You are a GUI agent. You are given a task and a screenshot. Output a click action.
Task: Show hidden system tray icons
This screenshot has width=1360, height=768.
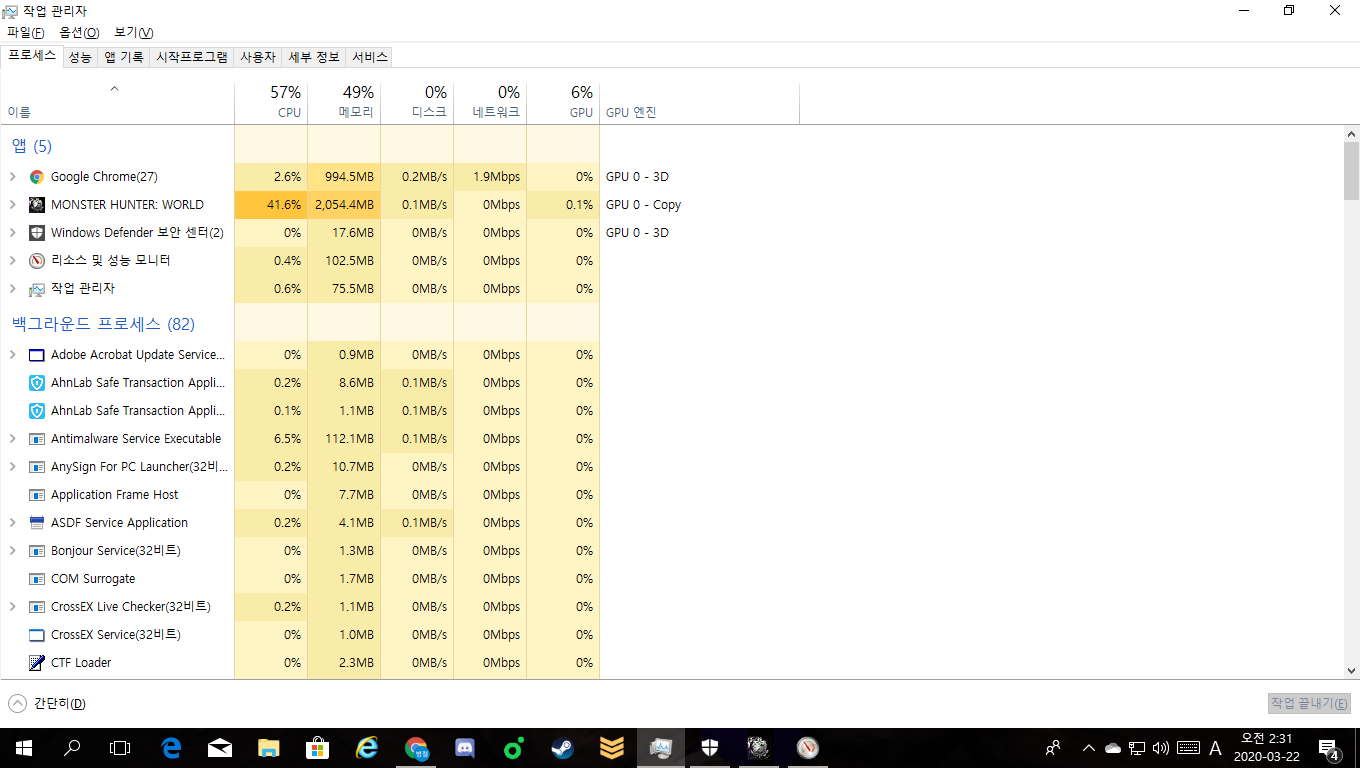1088,748
